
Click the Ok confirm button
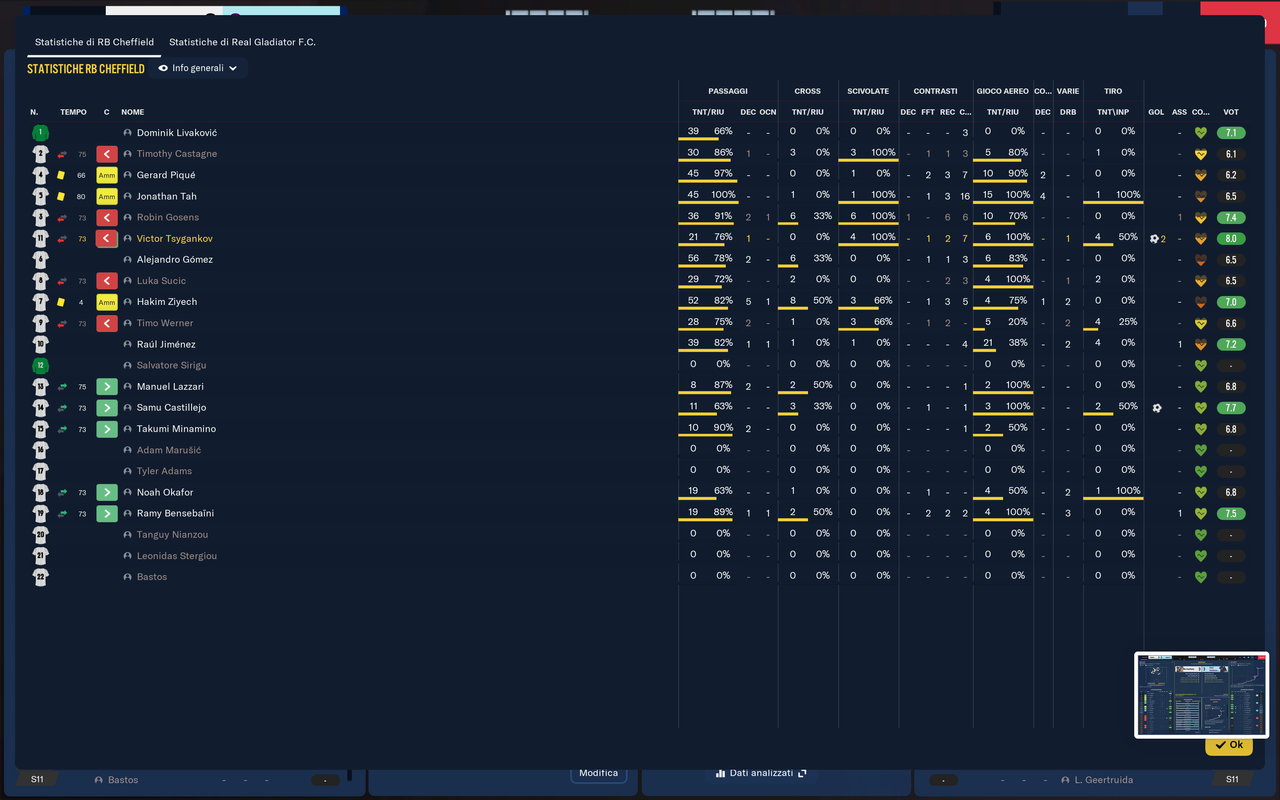tap(1229, 745)
